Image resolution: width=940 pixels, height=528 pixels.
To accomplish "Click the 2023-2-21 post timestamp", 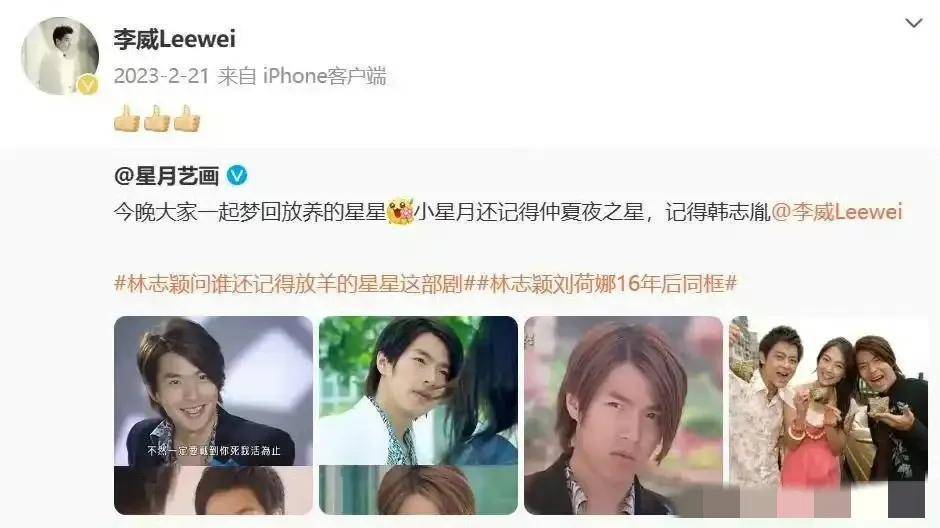I will click(x=161, y=76).
